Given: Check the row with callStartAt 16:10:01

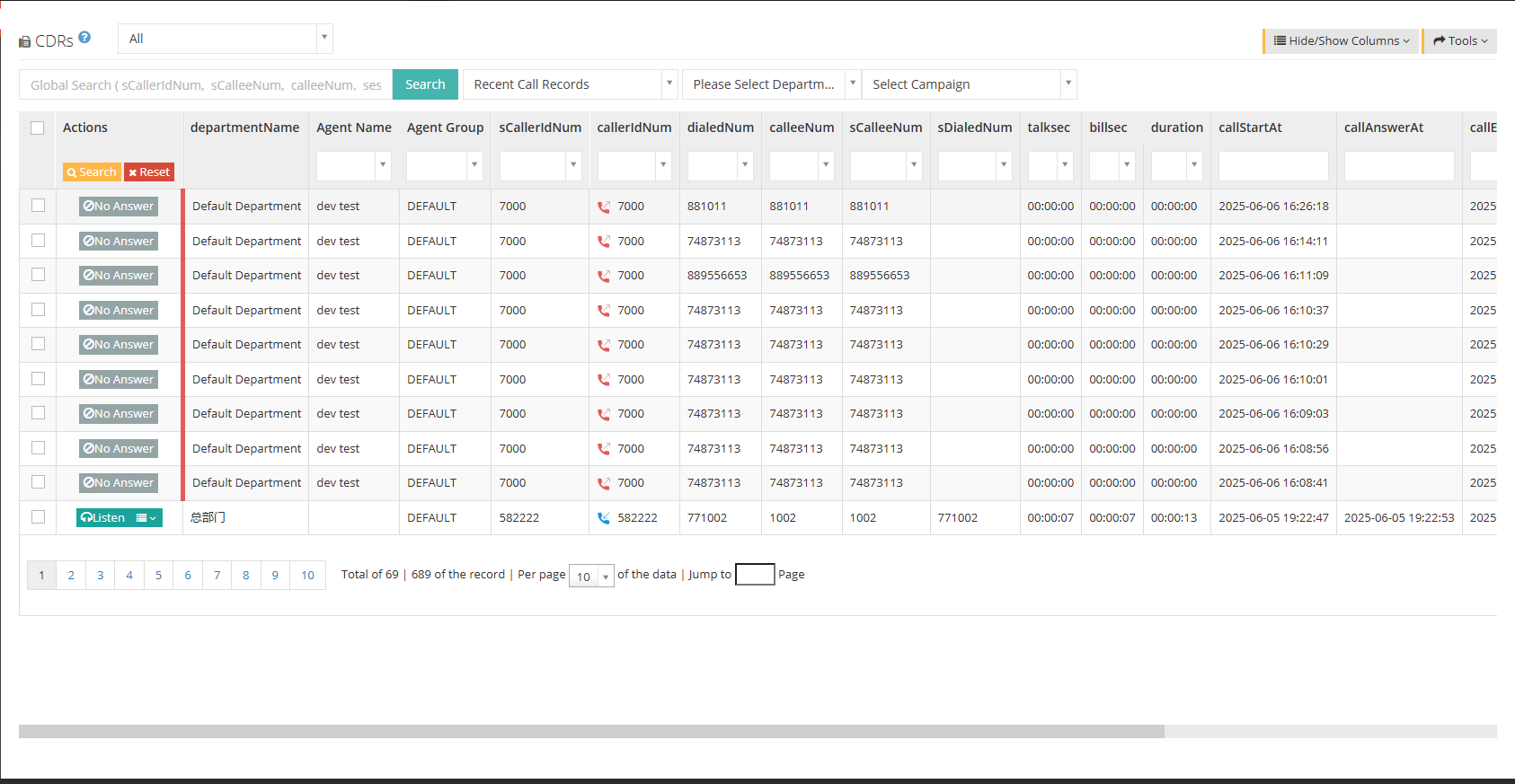Looking at the screenshot, I should [x=38, y=378].
